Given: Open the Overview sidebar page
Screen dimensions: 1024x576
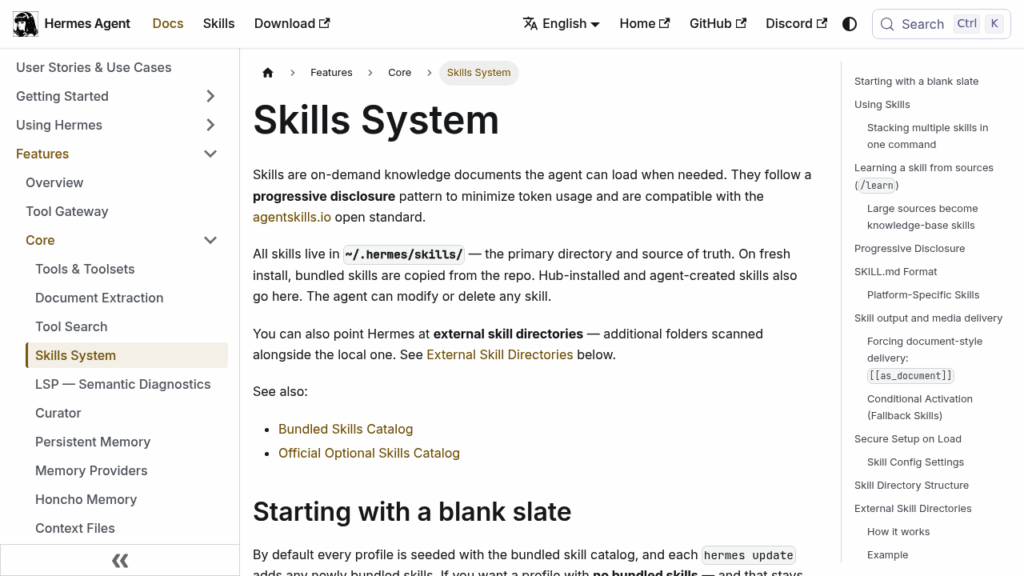Looking at the screenshot, I should click(54, 183).
